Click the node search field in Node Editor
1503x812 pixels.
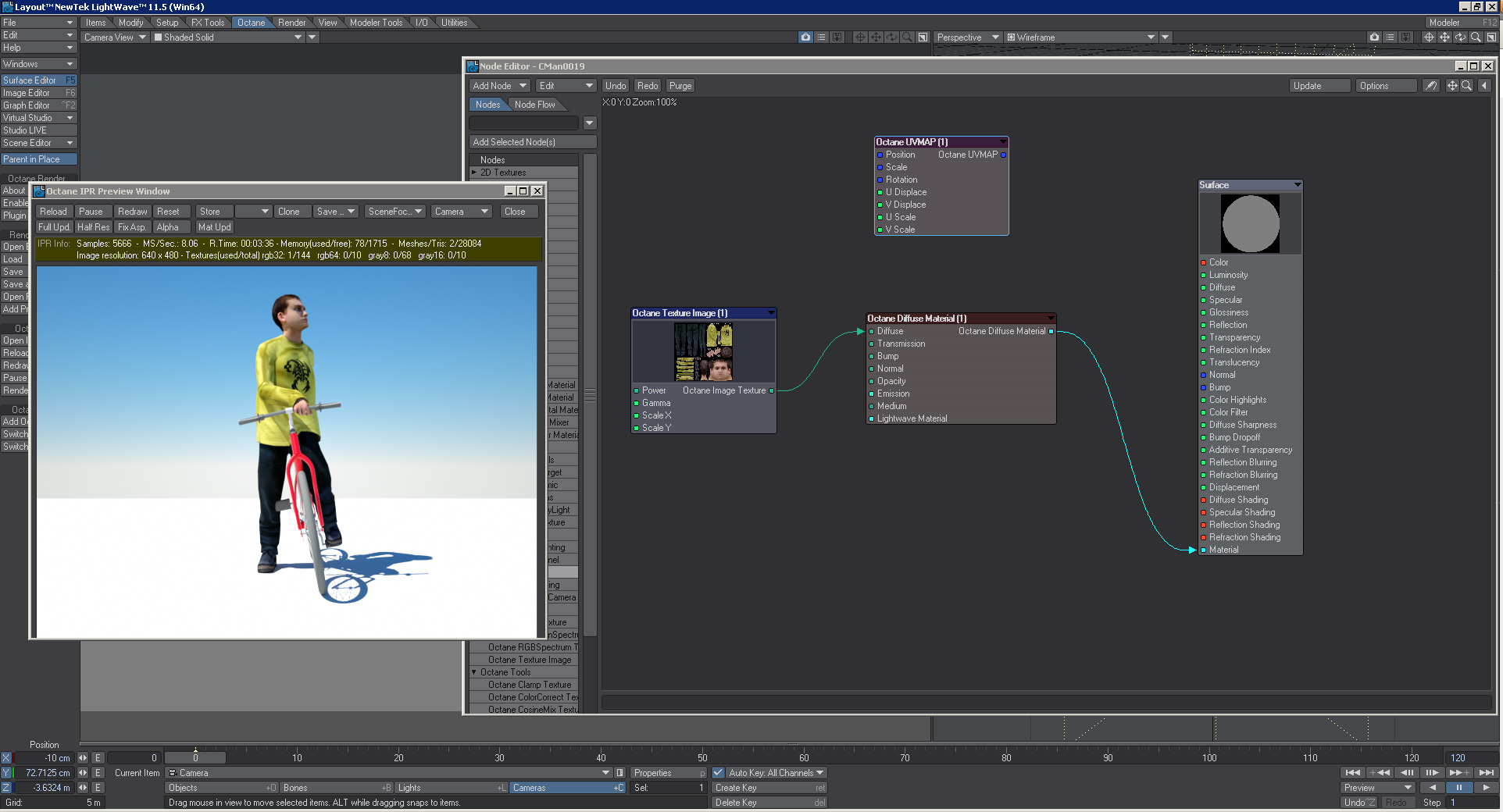(524, 123)
